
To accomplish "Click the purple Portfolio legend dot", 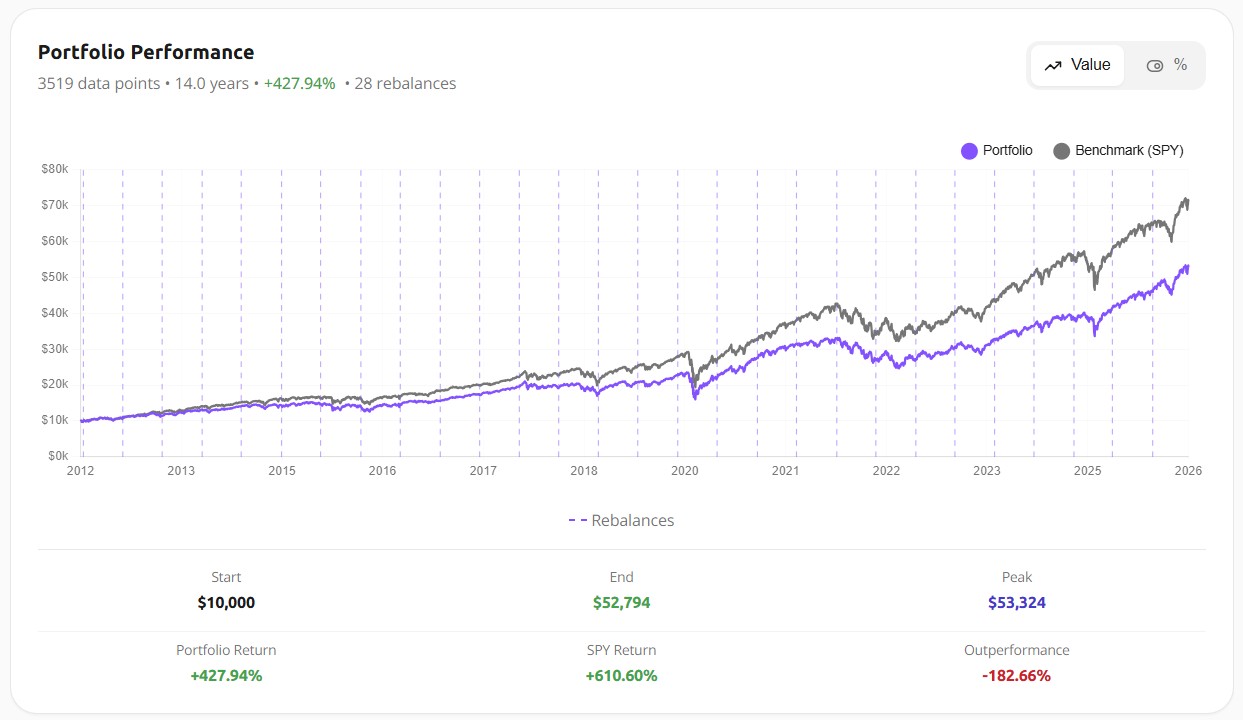I will pos(969,151).
